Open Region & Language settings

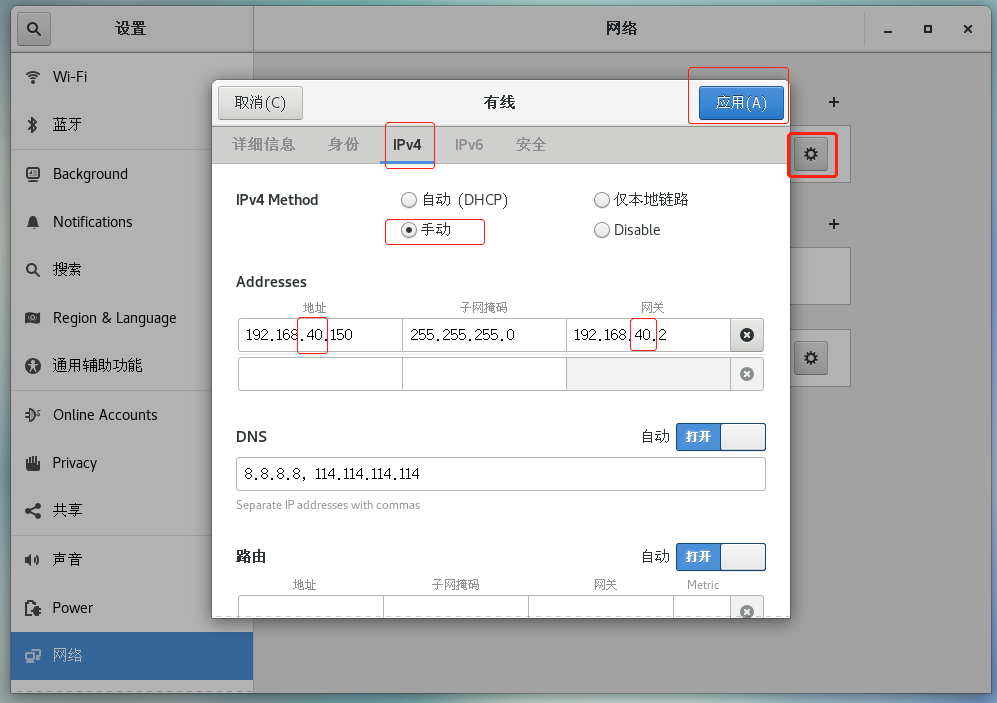pos(132,318)
